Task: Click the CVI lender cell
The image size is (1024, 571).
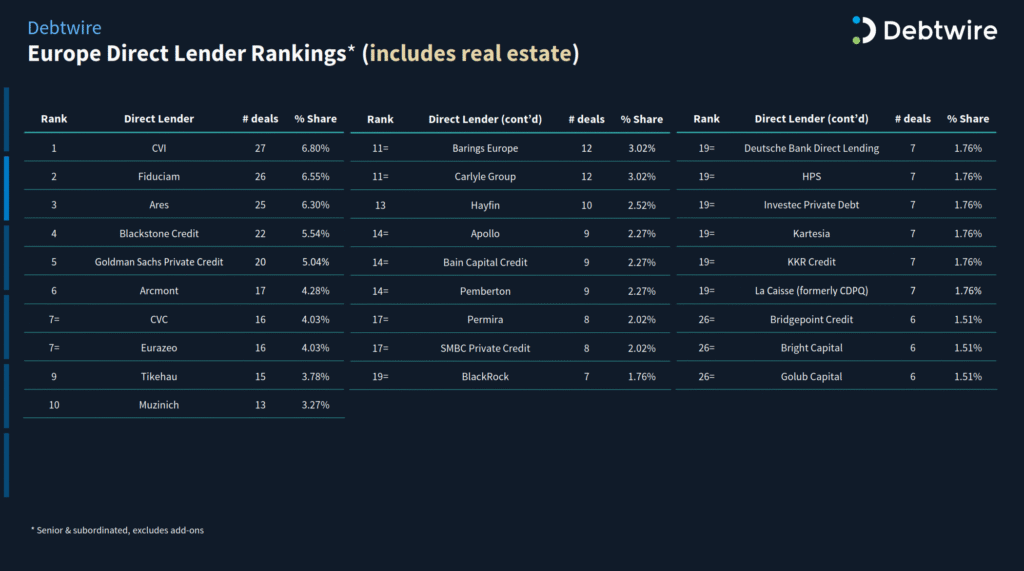Action: pos(159,148)
